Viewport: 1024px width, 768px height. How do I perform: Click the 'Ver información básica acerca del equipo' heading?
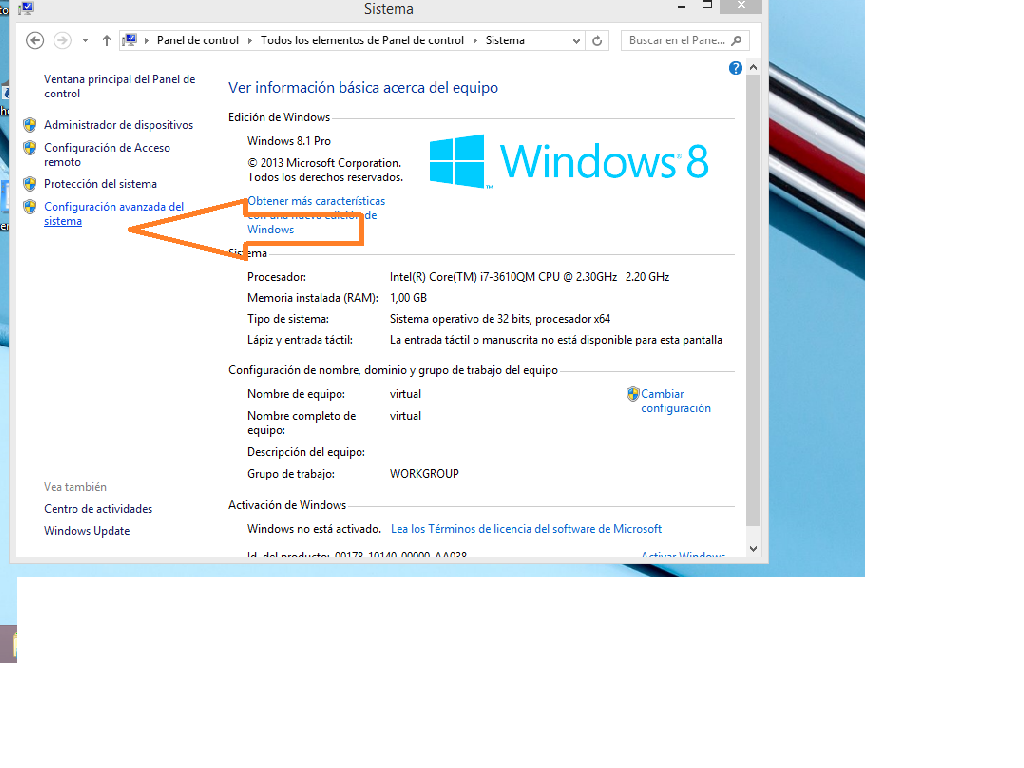pyautogui.click(x=362, y=88)
